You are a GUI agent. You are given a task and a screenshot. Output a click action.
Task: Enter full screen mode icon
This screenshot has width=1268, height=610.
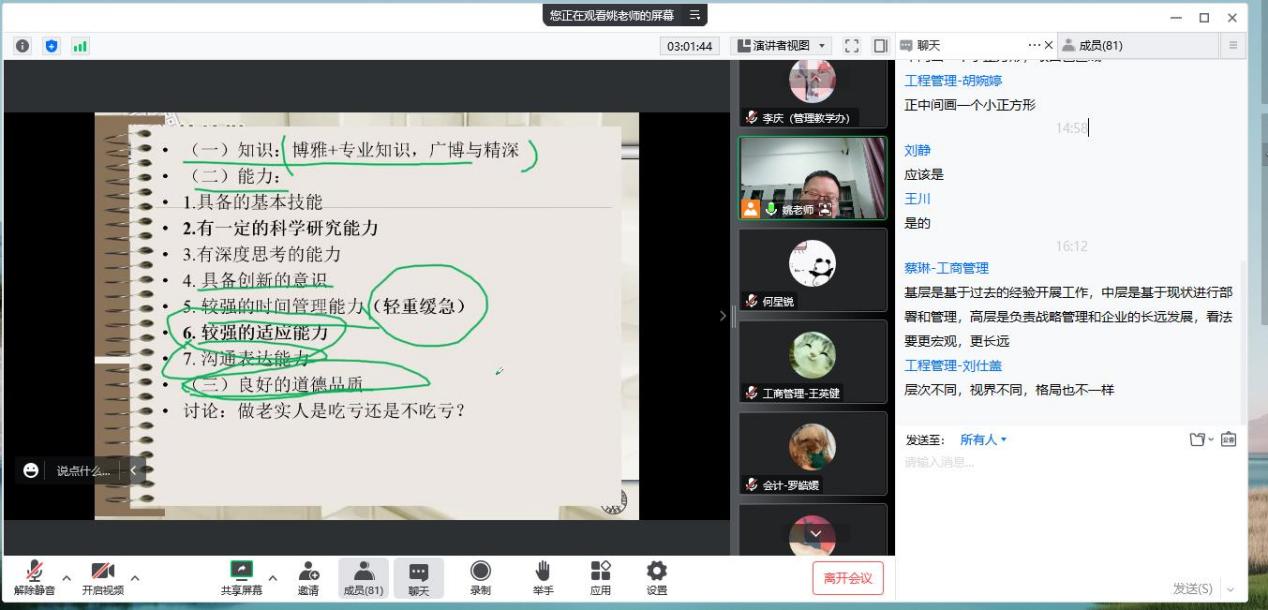click(x=852, y=46)
